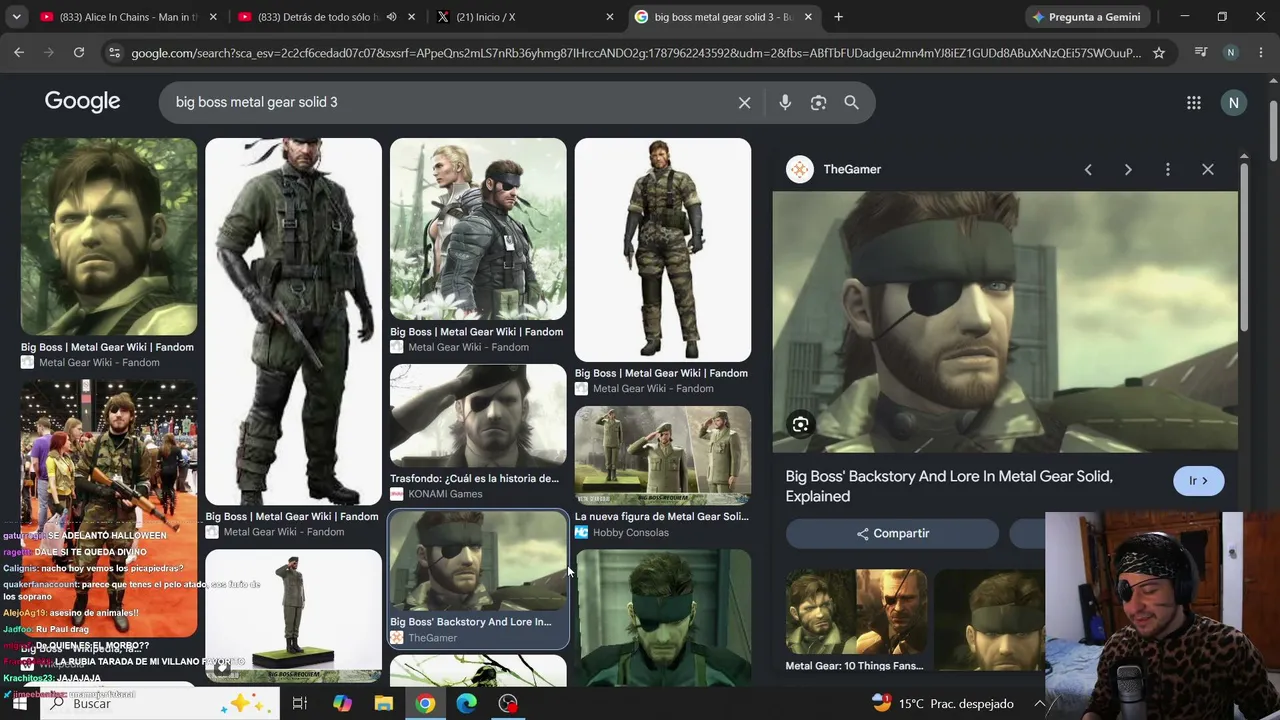Launch Copilot from the taskbar
The width and height of the screenshot is (1280, 720).
[x=342, y=704]
